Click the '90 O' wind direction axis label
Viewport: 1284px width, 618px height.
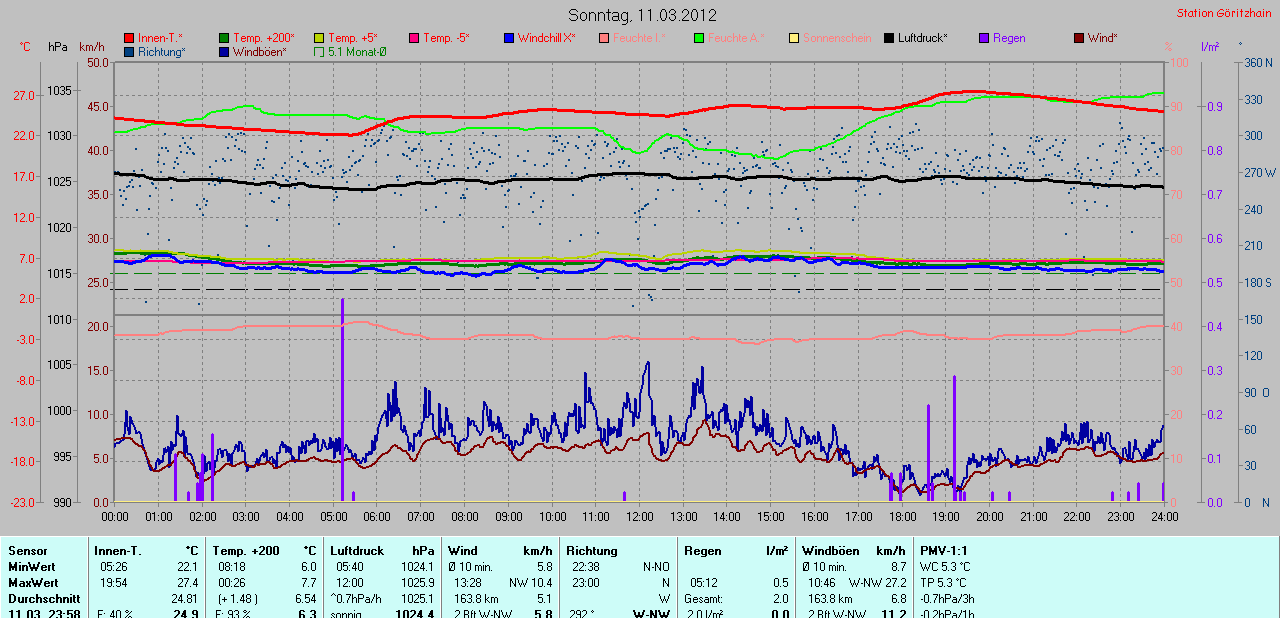[1258, 392]
